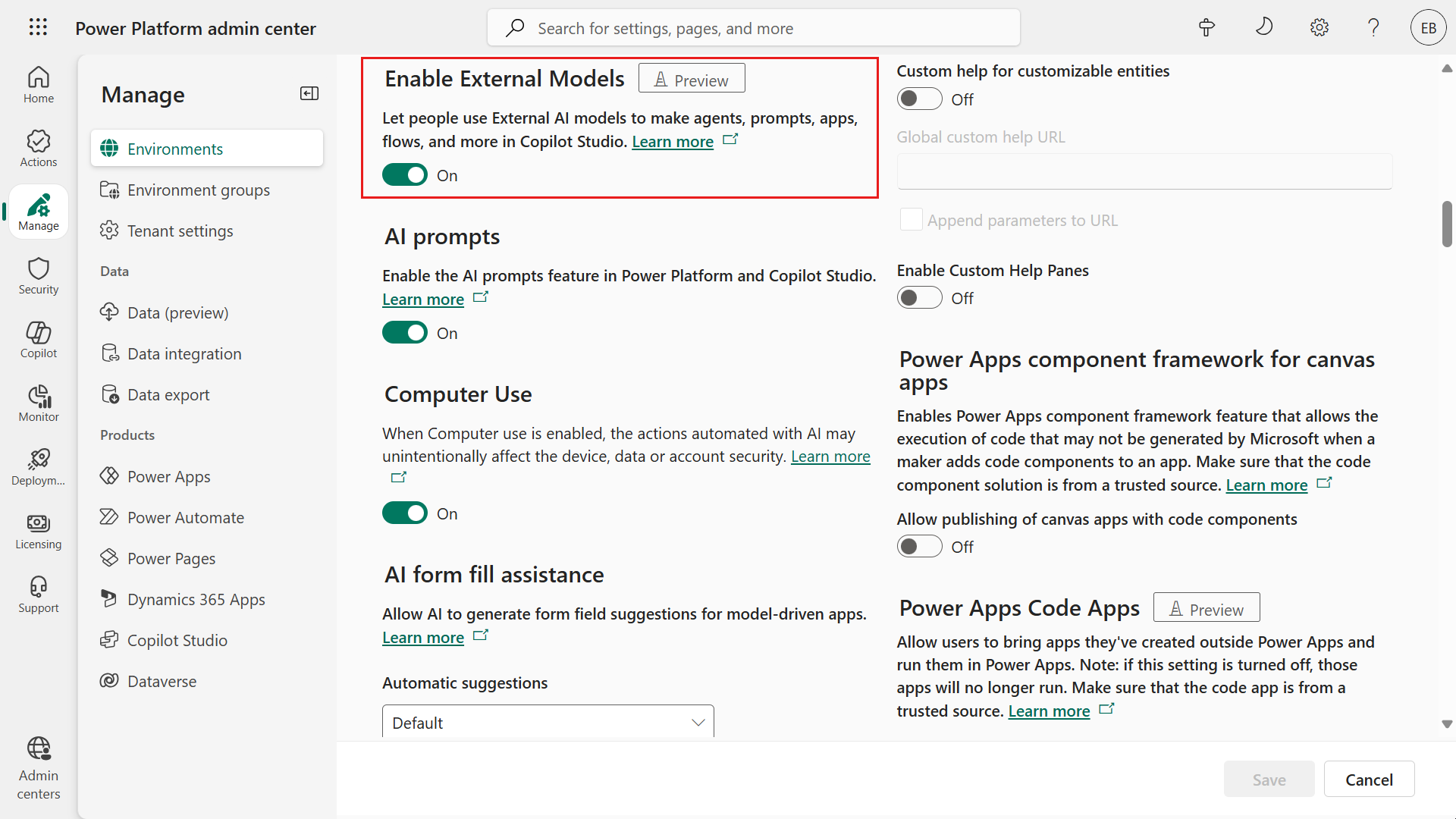Select Copilot Studio under Products
The height and width of the screenshot is (819, 1456).
coord(177,639)
